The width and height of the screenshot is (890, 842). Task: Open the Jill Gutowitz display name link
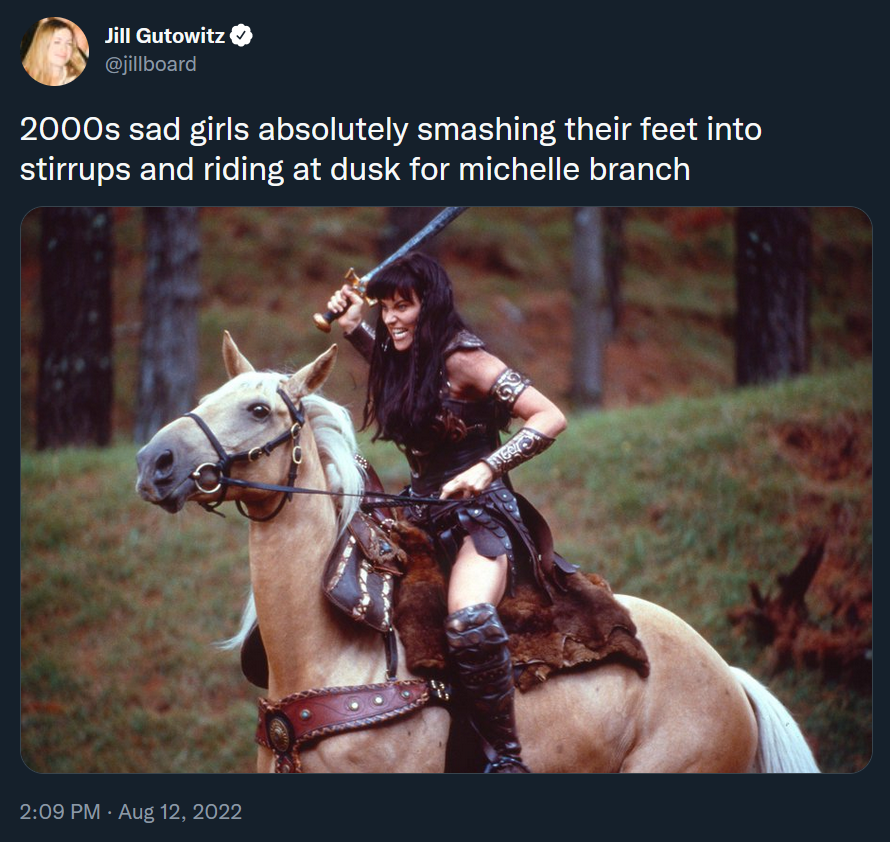[165, 36]
